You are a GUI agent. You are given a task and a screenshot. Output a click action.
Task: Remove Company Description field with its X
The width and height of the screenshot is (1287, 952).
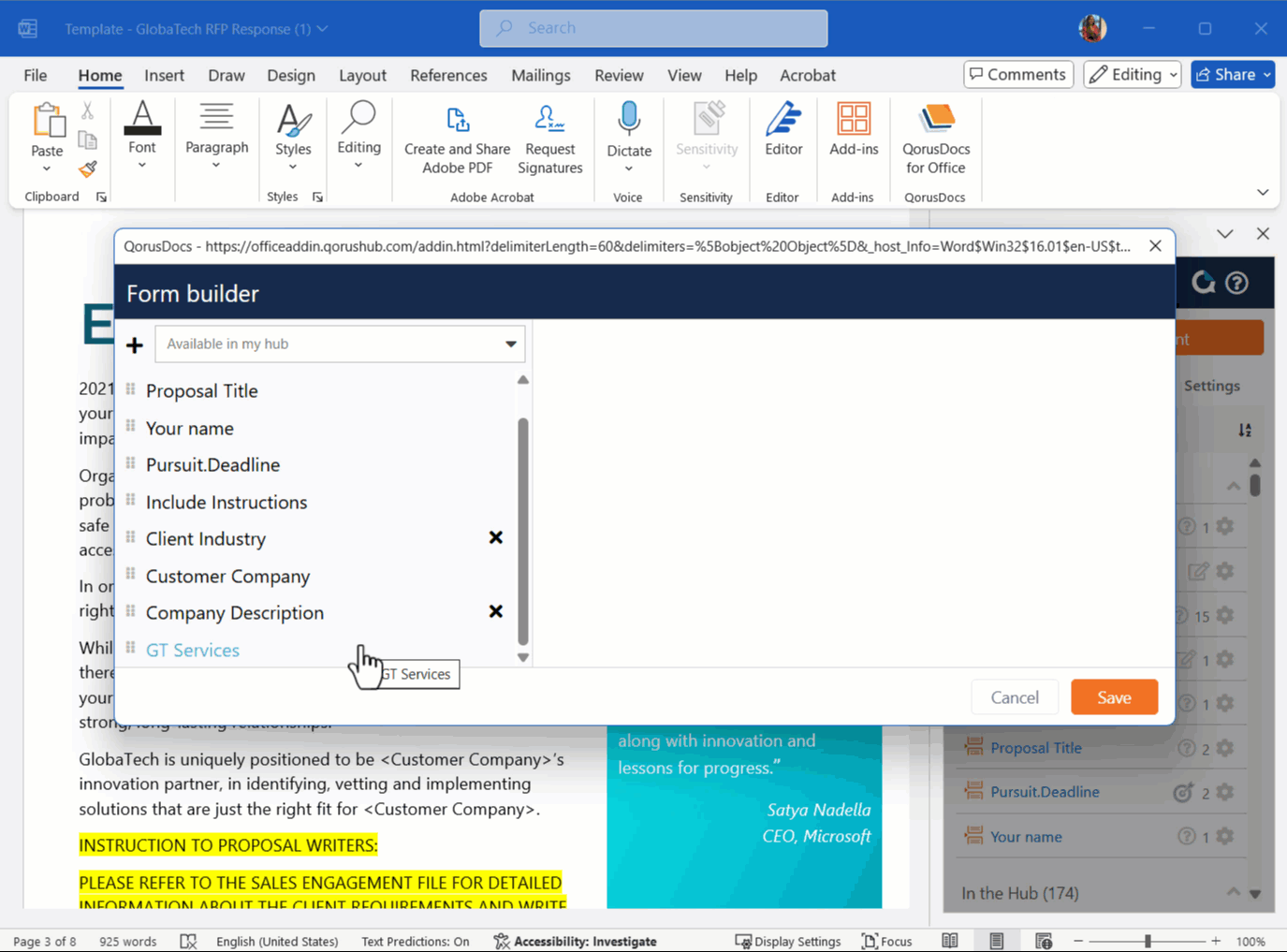click(496, 611)
